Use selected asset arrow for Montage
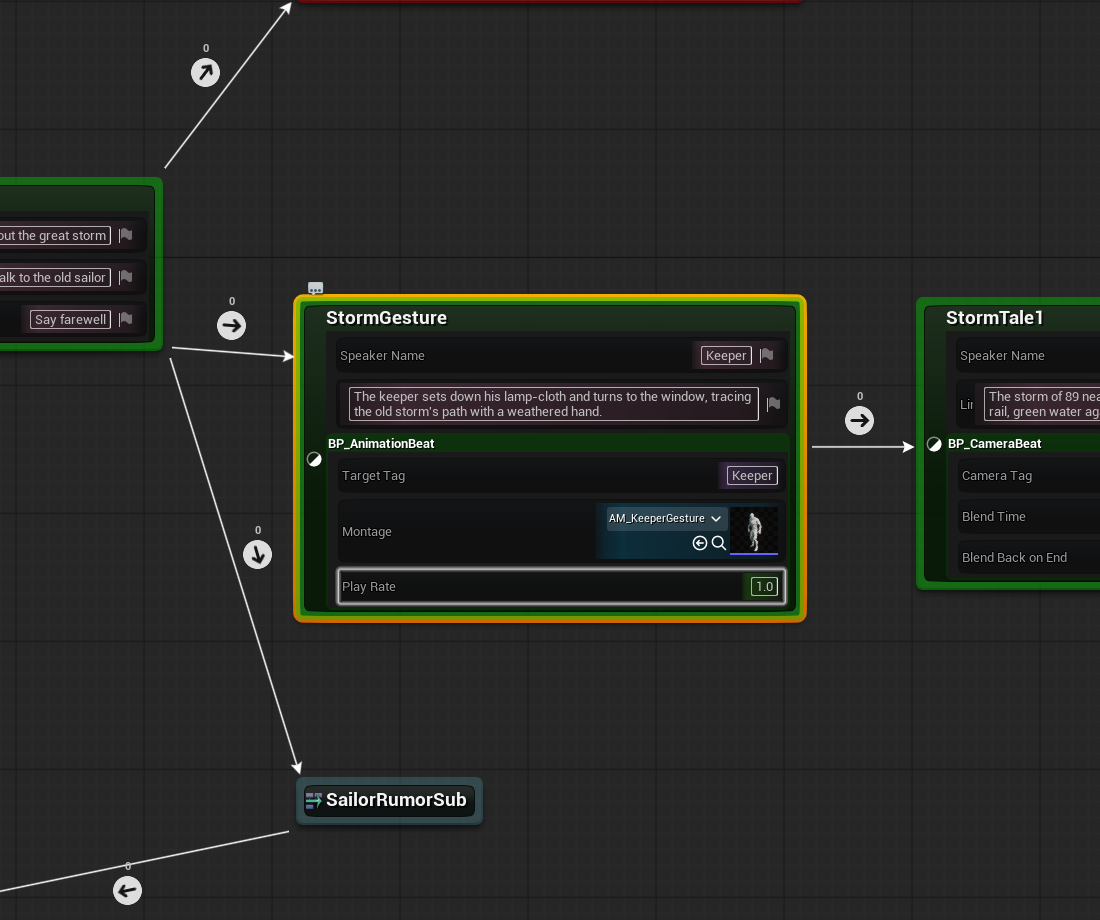The image size is (1100, 920). 699,542
